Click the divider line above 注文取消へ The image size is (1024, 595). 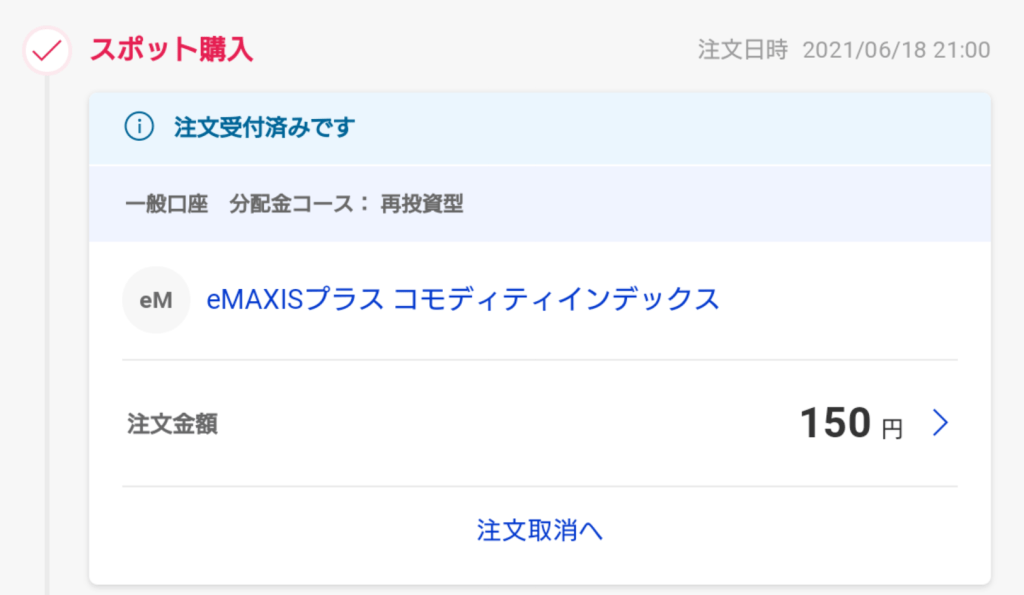(x=539, y=487)
